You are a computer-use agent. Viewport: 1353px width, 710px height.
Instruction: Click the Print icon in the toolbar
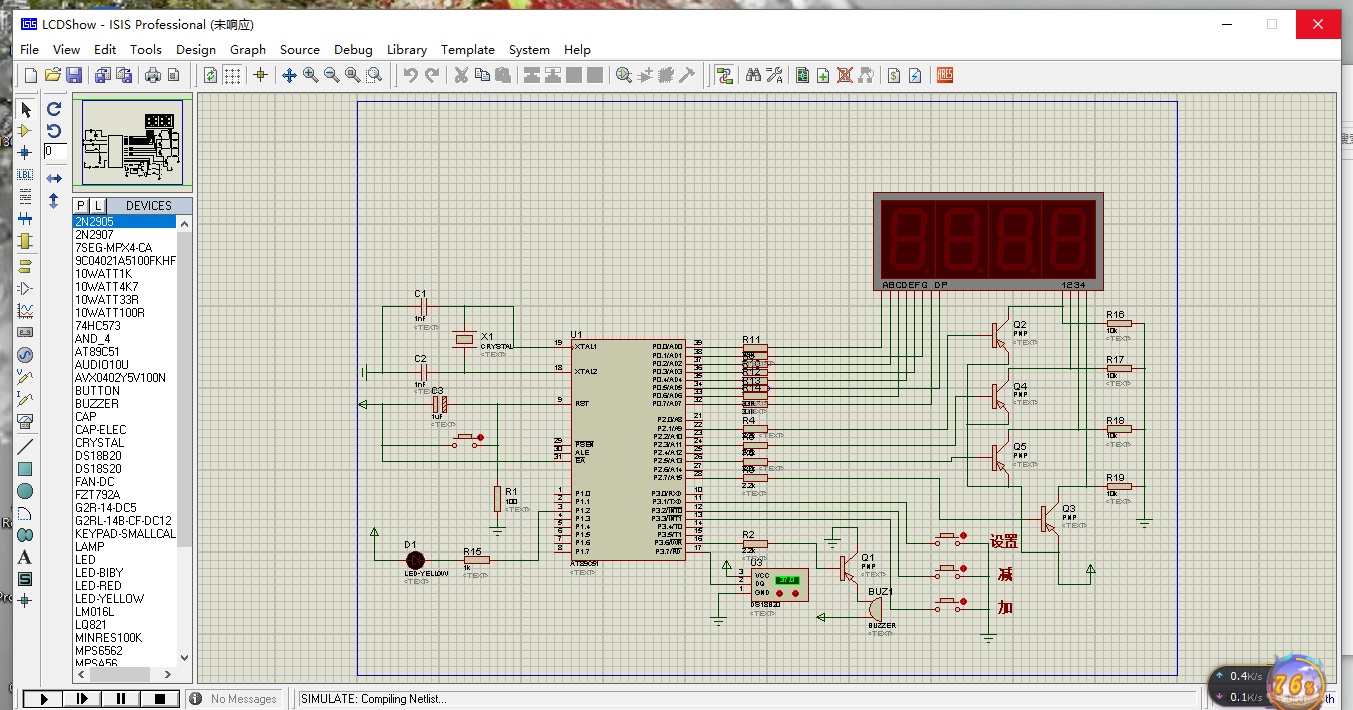pyautogui.click(x=152, y=75)
